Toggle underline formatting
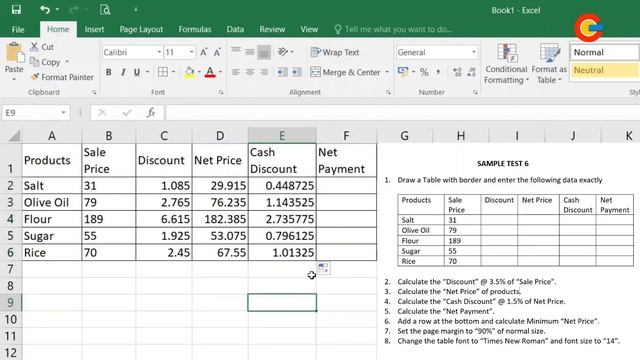The width and height of the screenshot is (640, 360). [x=137, y=72]
